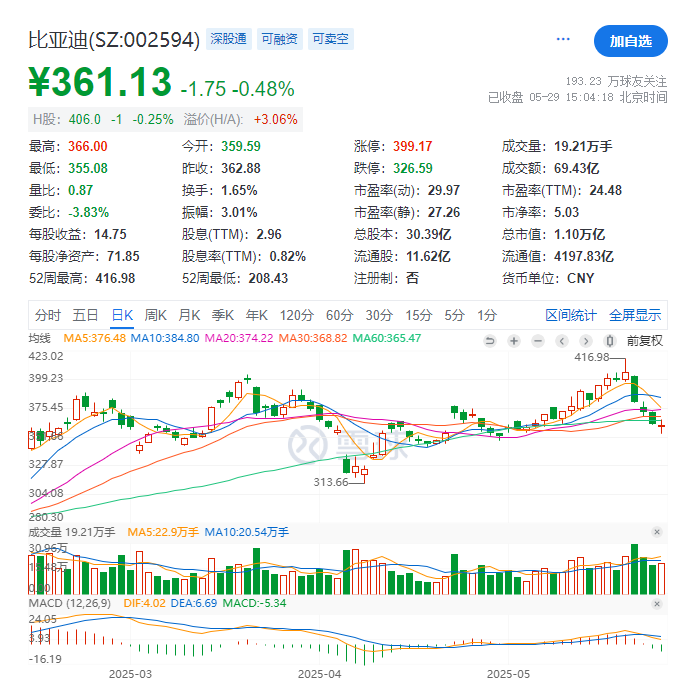This screenshot has height=691, width=688.
Task: Click the 成交额 69.43亿 stat
Action: (550, 168)
